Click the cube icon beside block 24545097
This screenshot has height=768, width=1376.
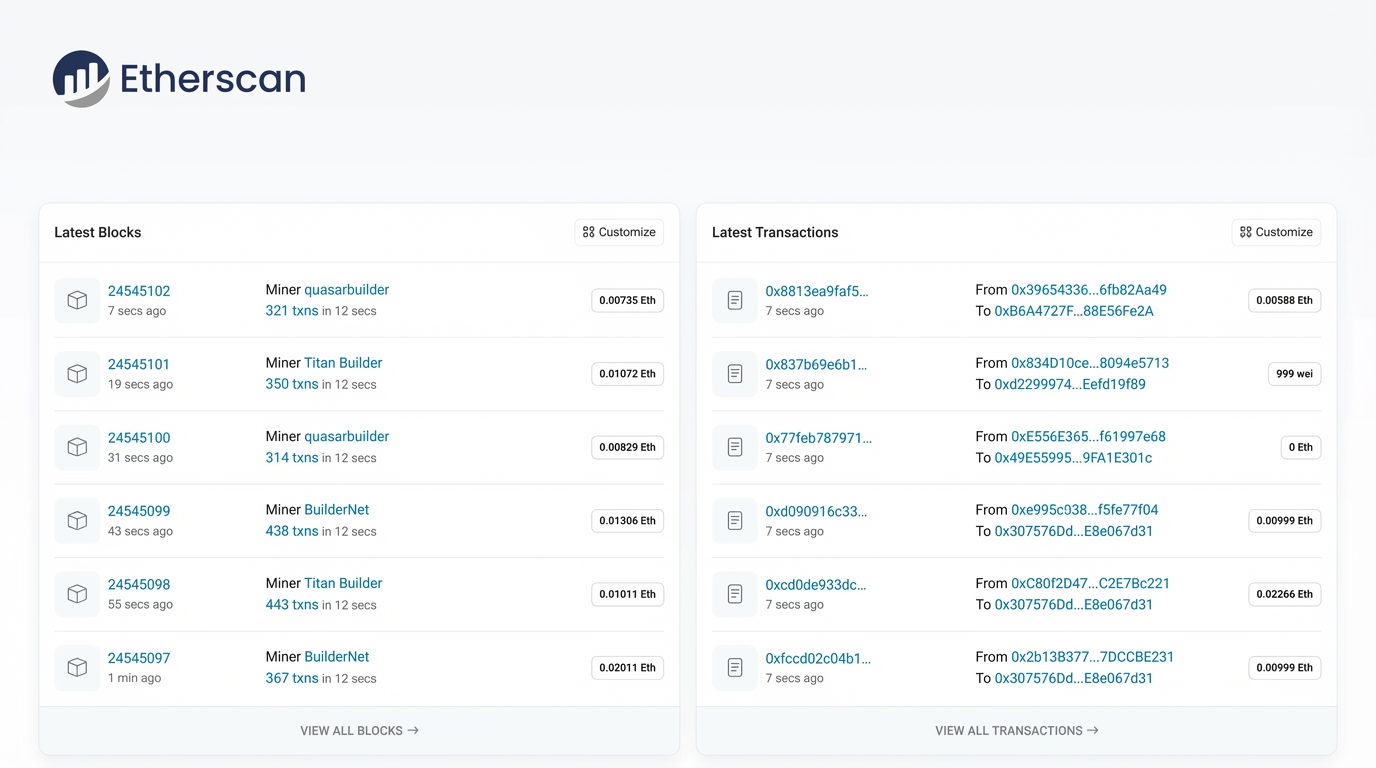point(77,668)
